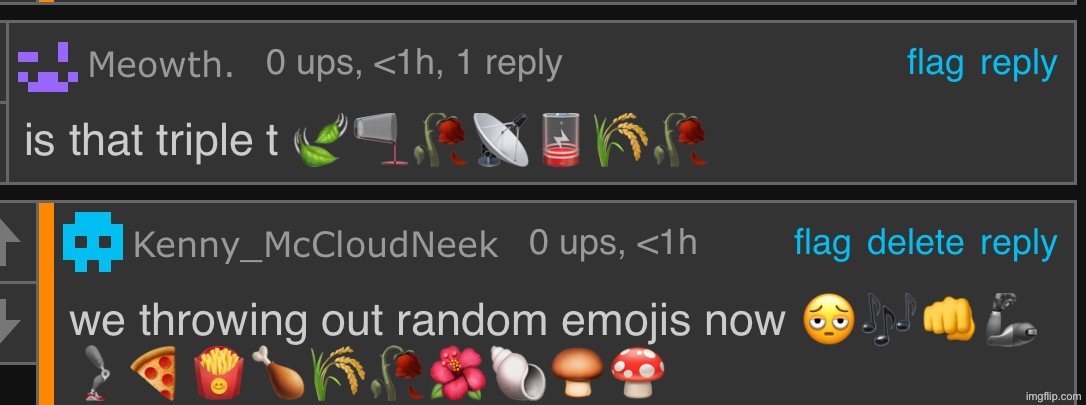The width and height of the screenshot is (1086, 405).
Task: Click the satellite dish emoji
Action: tap(501, 141)
